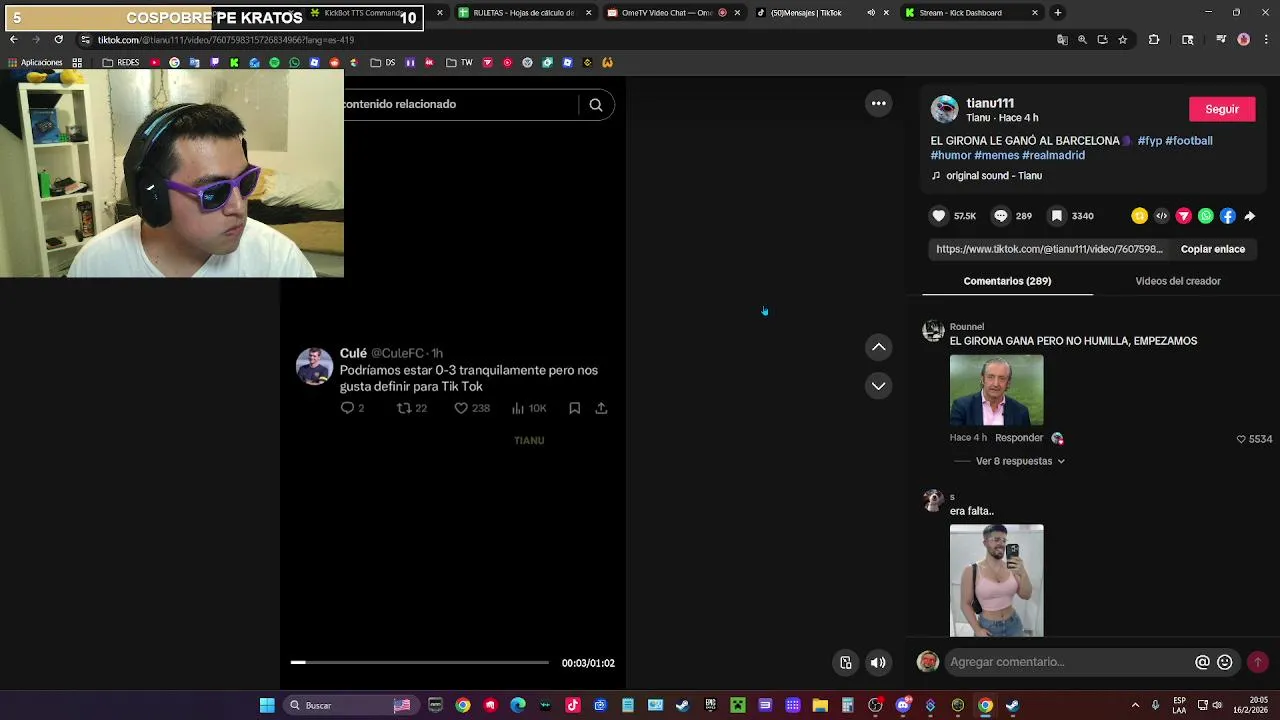Open comments via speech bubble icon

[x=1000, y=216]
